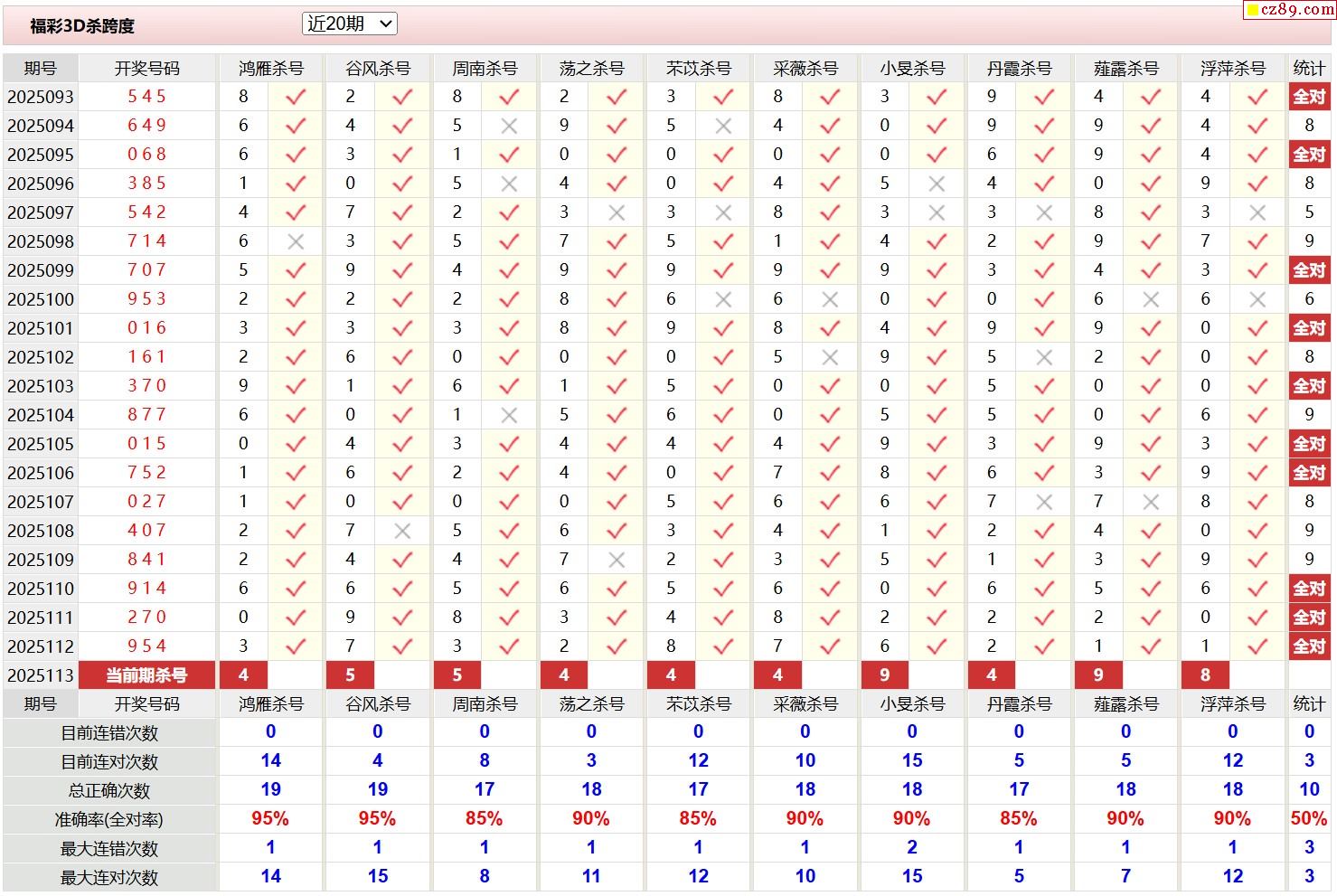
Task: Click the 全对 badge in row 2025112
Action: (x=1309, y=646)
